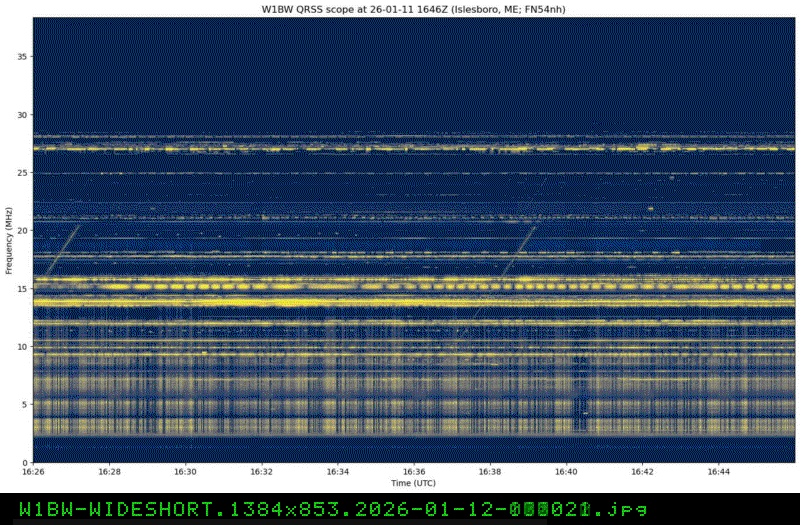The width and height of the screenshot is (800, 525).
Task: Click the 25 MHz frequency tick label
Action: 23,173
